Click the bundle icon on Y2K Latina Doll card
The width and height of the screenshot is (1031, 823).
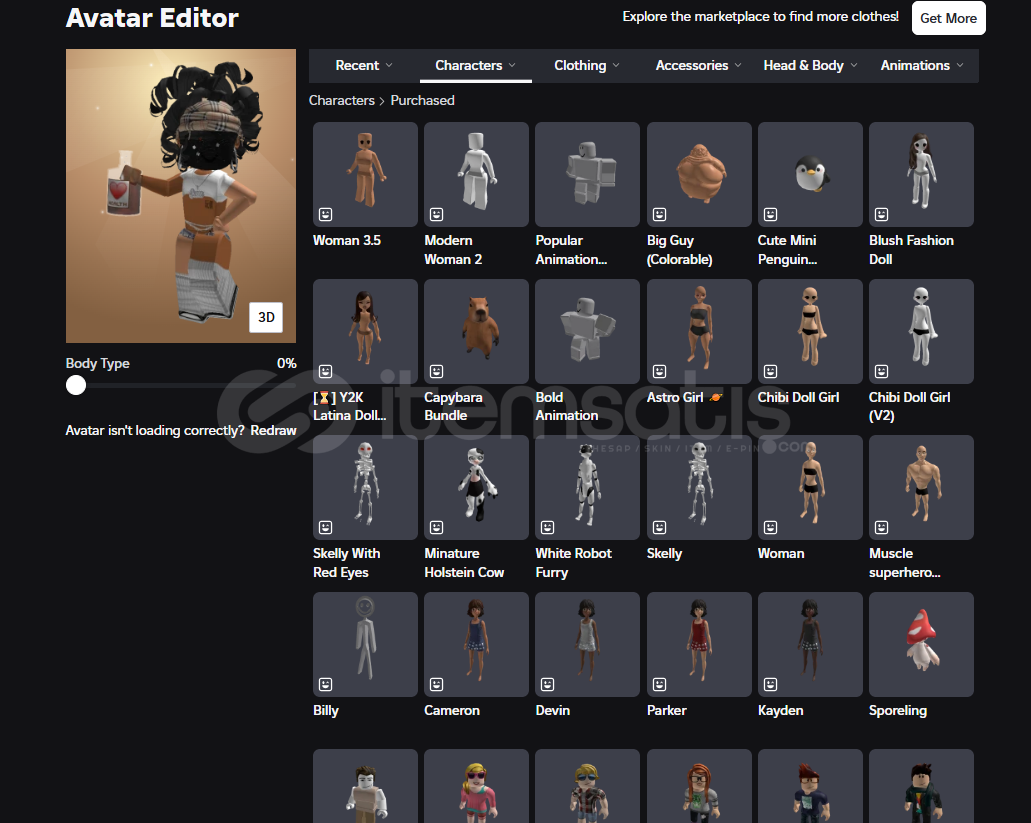point(325,371)
